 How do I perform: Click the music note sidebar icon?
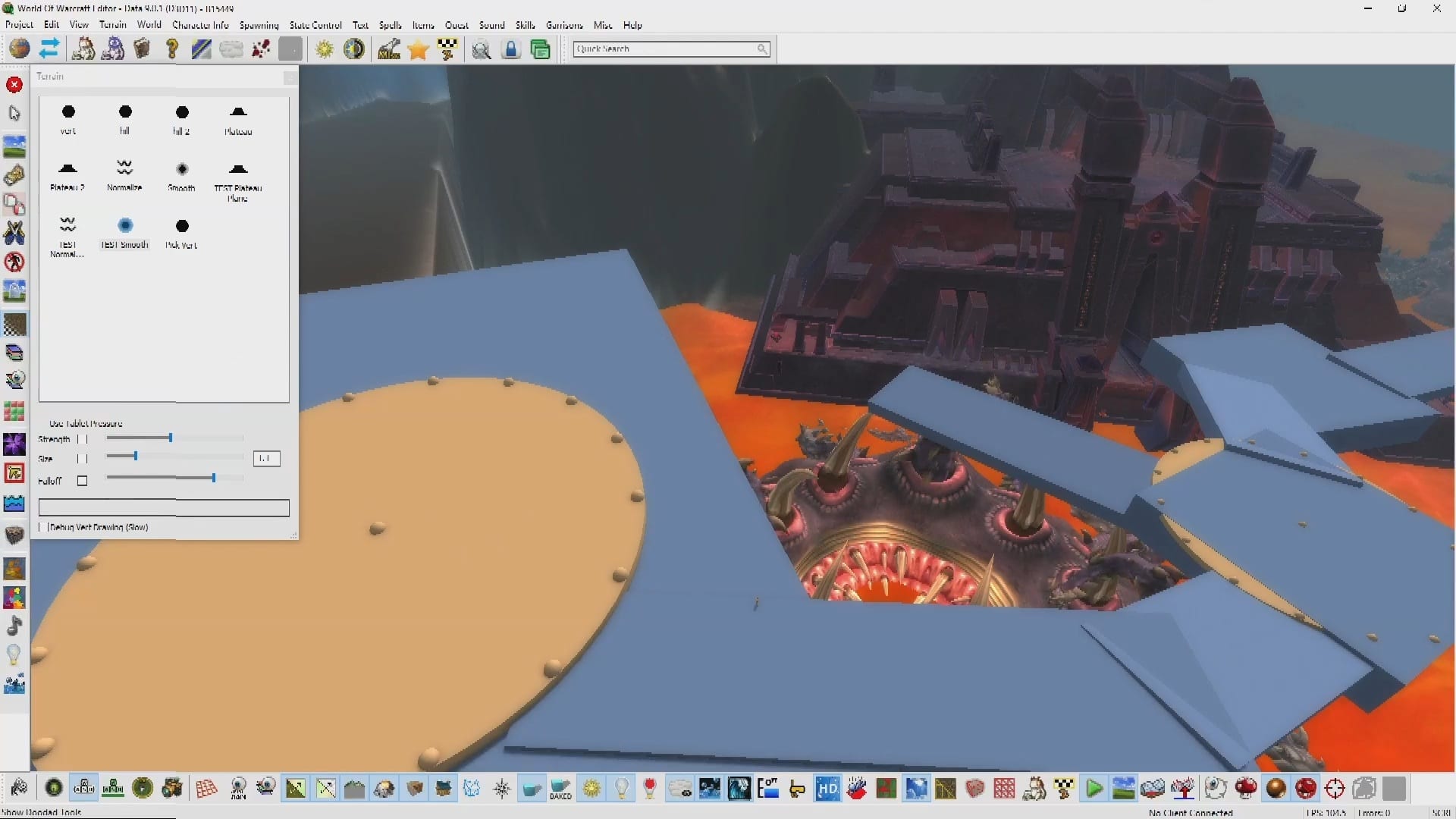click(x=14, y=626)
